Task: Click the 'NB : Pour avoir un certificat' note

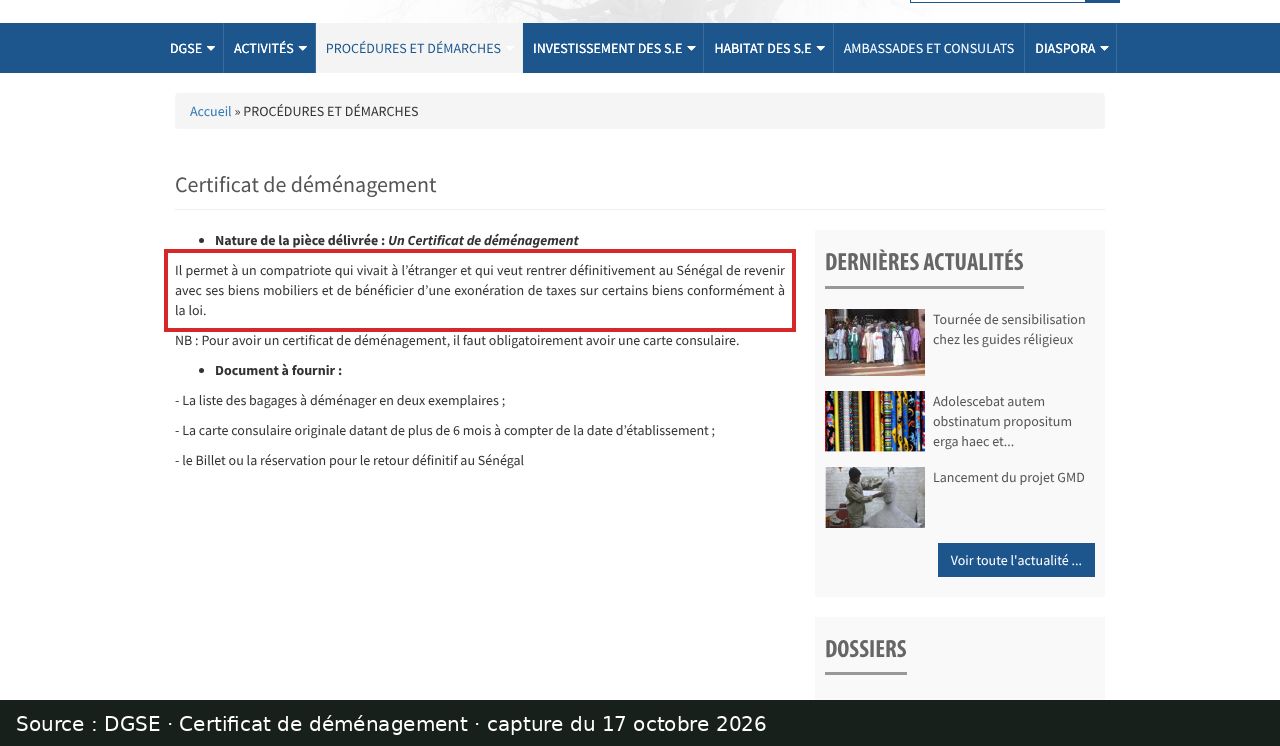Action: point(457,340)
